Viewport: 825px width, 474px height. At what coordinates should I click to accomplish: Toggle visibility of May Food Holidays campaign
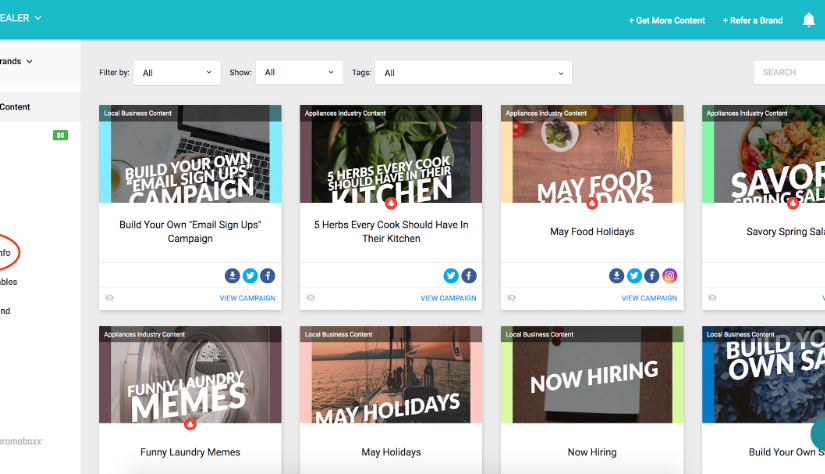click(x=511, y=298)
